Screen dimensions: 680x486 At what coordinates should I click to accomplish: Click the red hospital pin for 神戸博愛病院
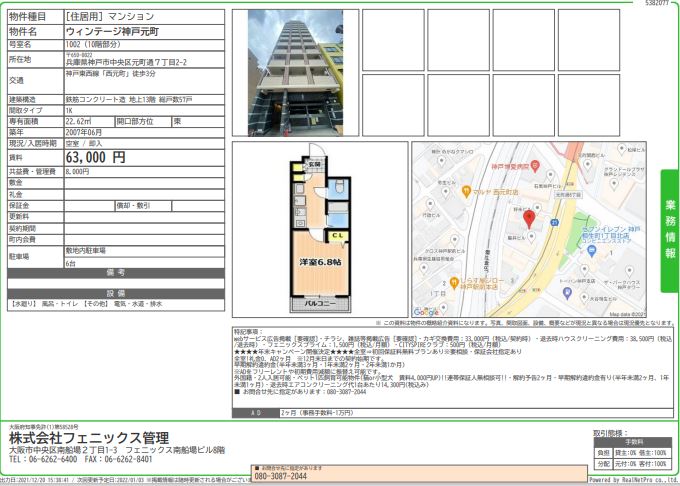coord(535,166)
